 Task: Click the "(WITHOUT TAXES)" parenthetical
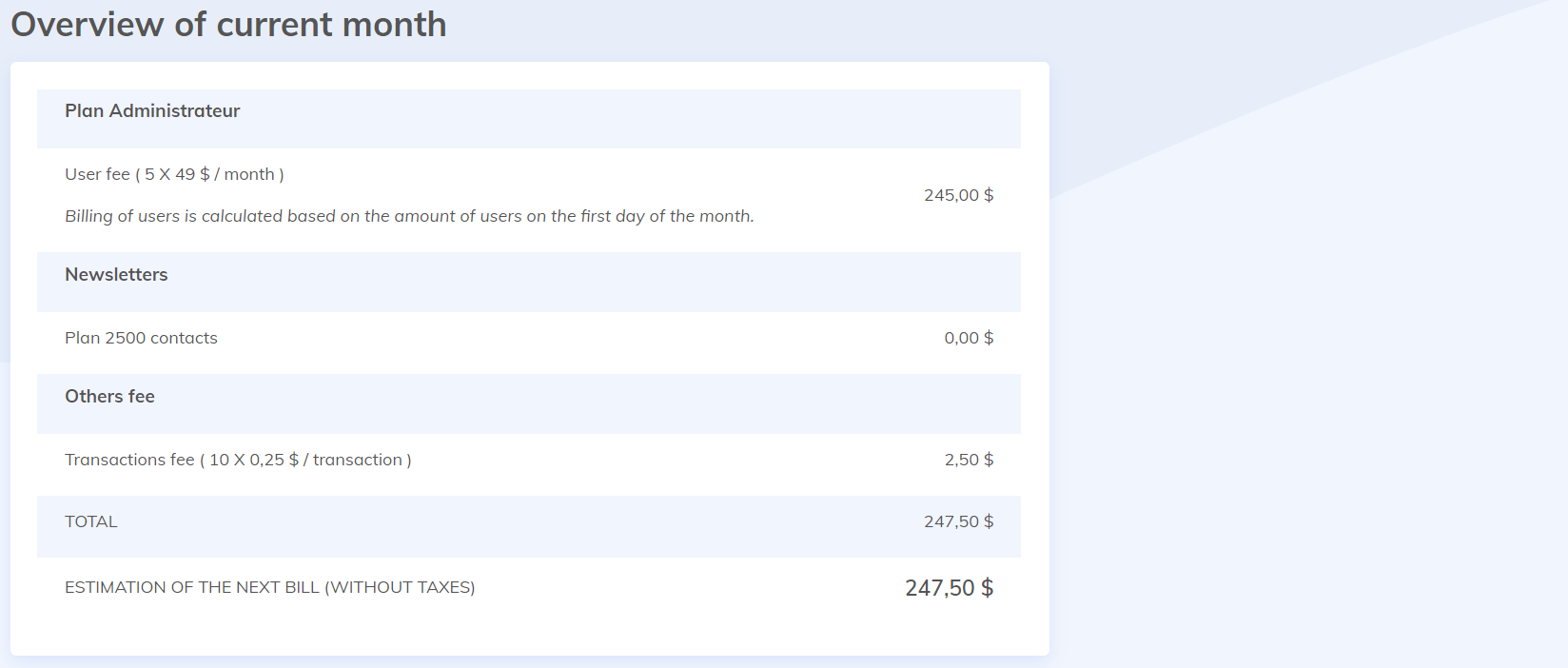(x=400, y=587)
